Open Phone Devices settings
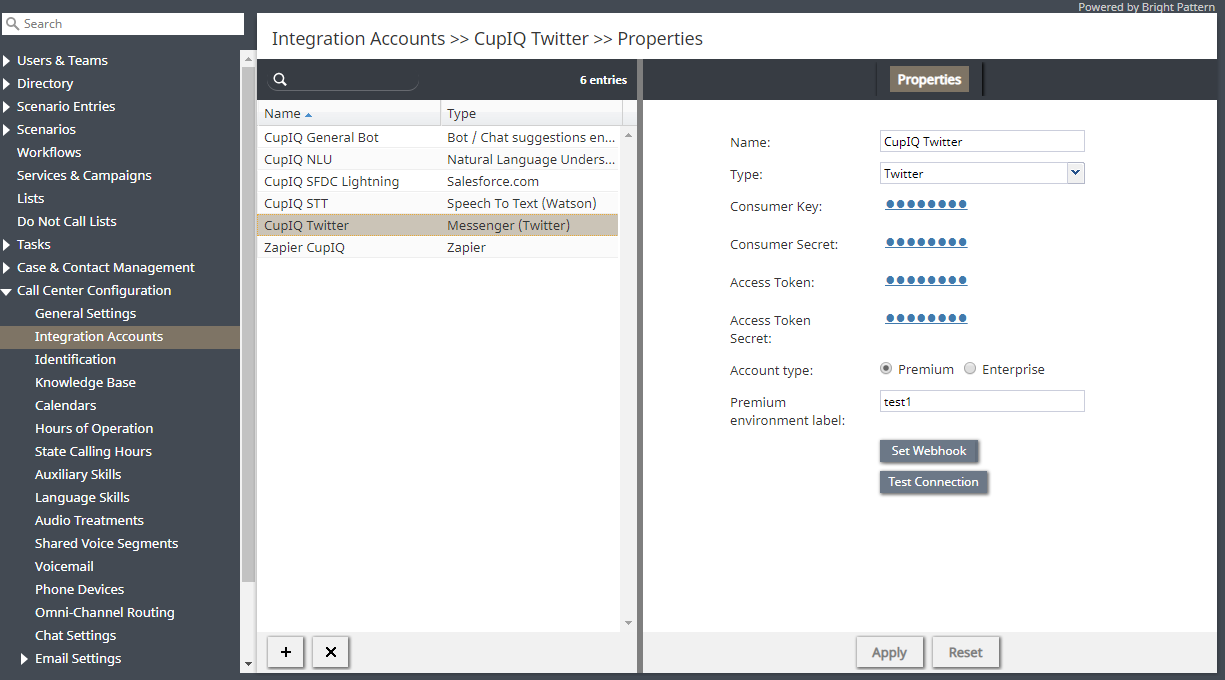Image resolution: width=1225 pixels, height=680 pixels. [x=79, y=589]
